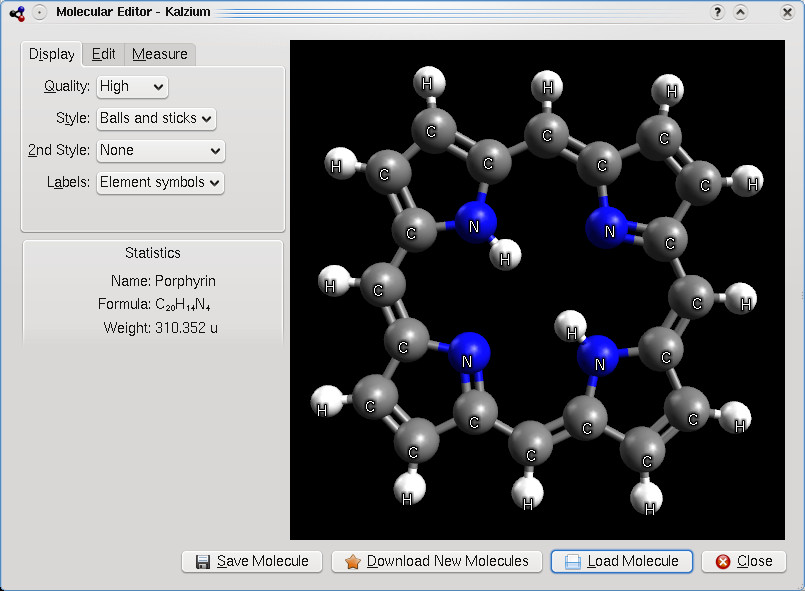The width and height of the screenshot is (805, 591).
Task: Go to the Measure tab
Action: coord(160,54)
